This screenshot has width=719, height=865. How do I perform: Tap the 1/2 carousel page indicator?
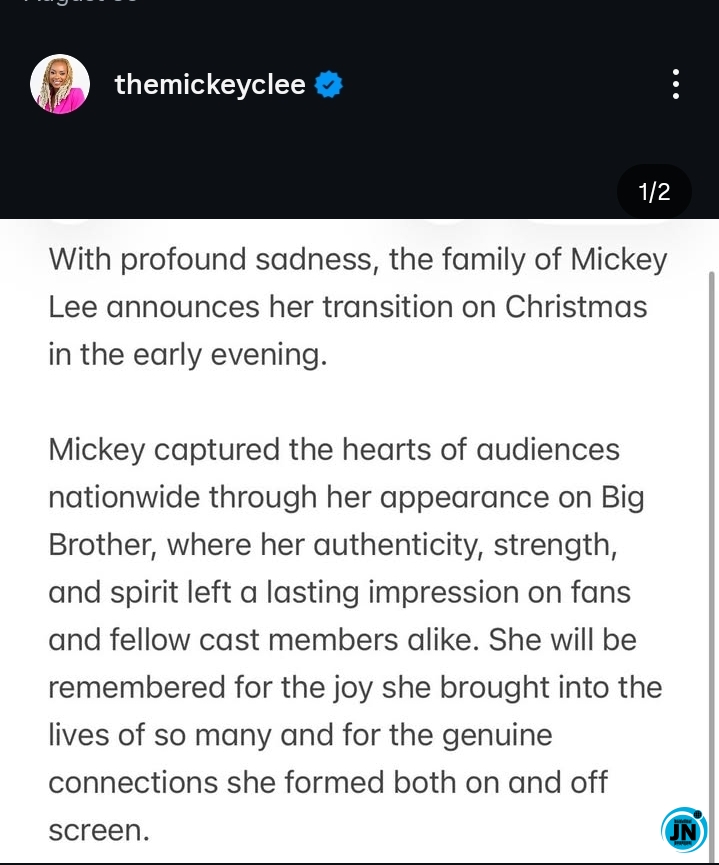654,192
